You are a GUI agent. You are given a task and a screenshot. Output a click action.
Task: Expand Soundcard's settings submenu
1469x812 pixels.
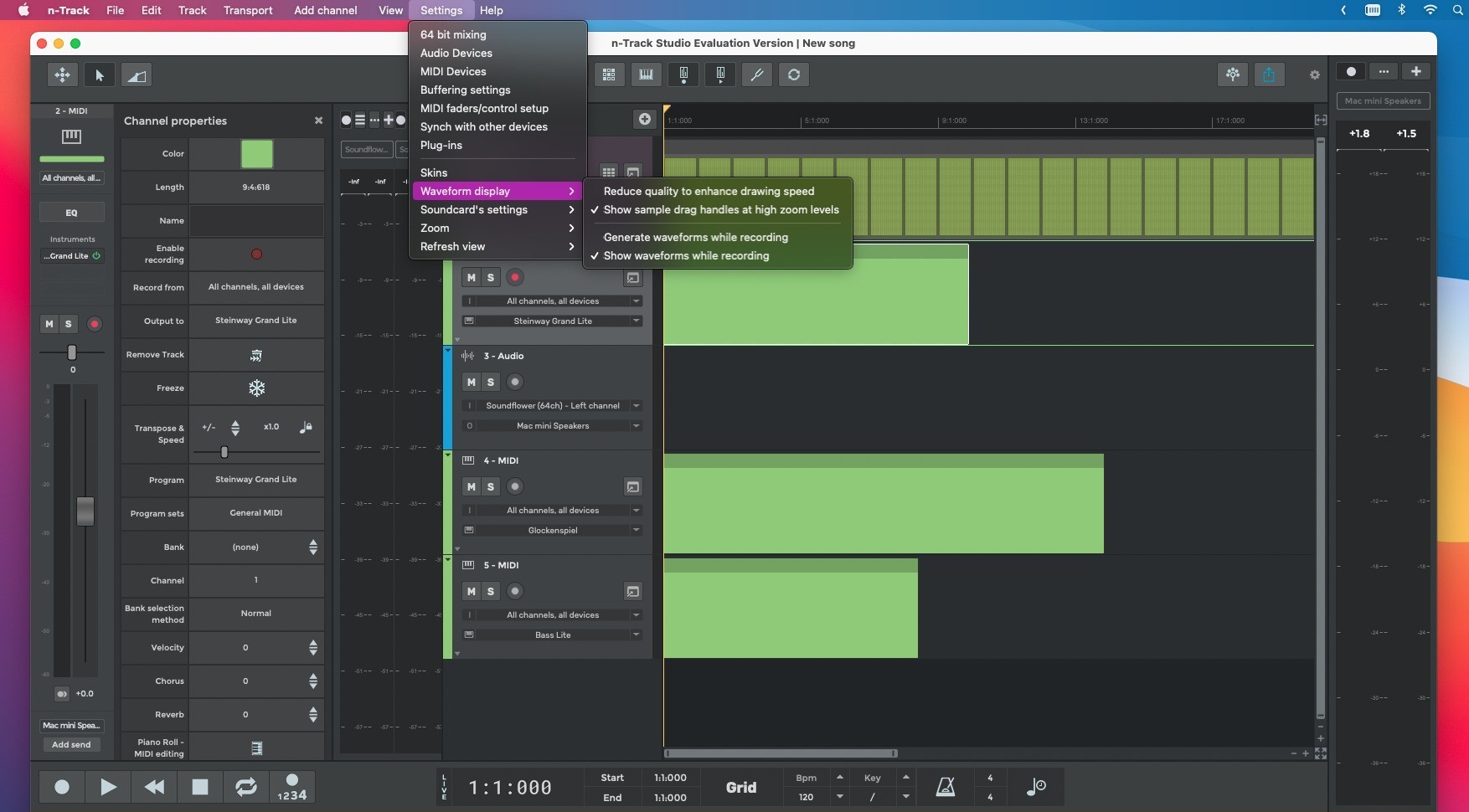[497, 210]
